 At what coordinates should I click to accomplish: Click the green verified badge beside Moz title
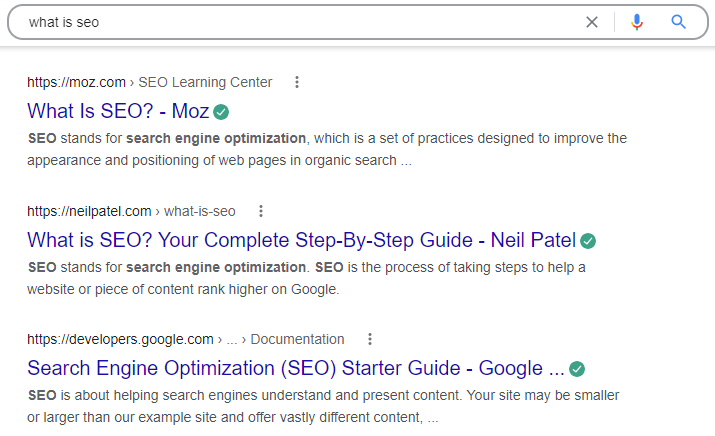coord(222,111)
